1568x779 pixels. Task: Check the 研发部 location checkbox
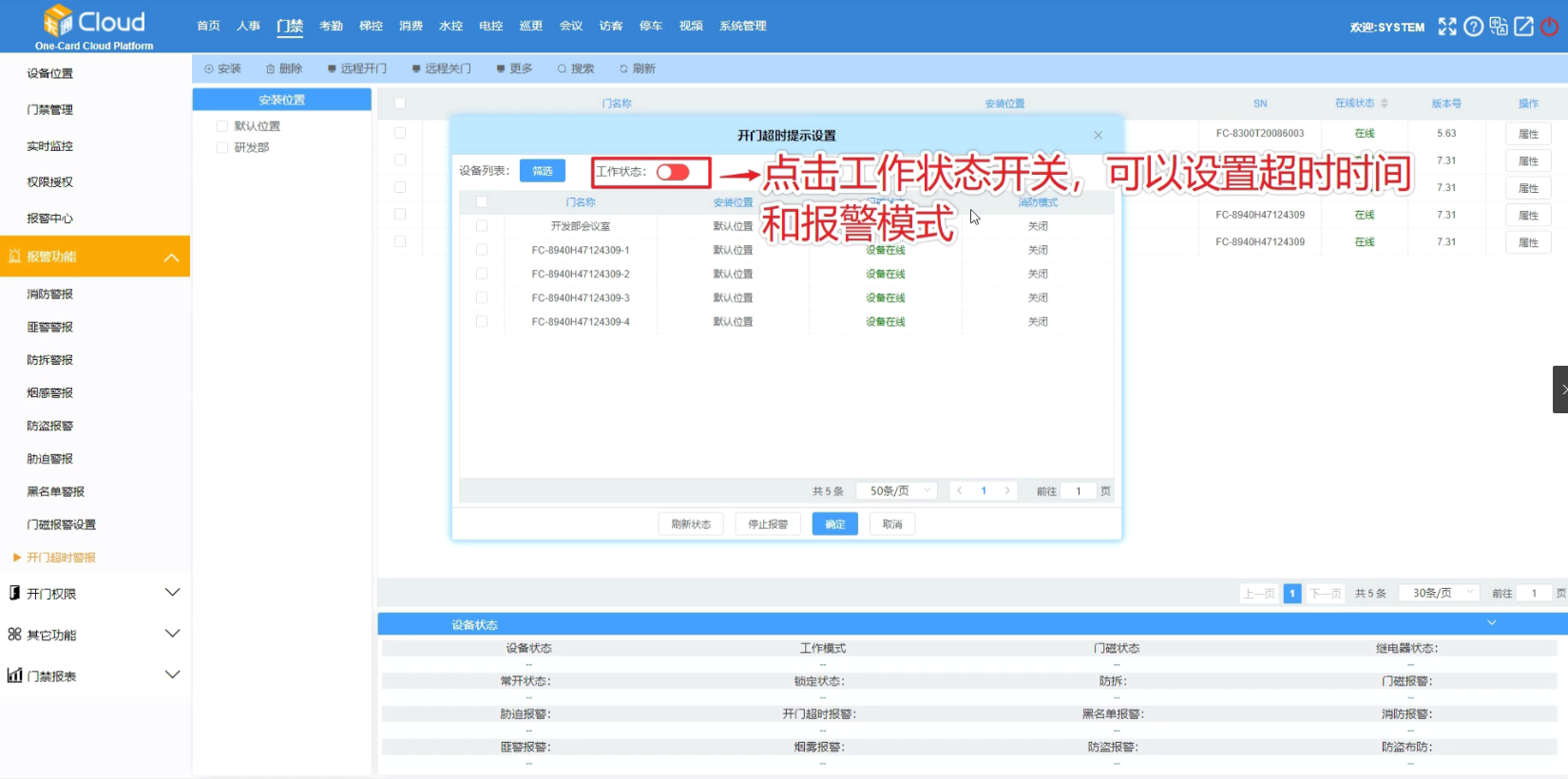click(x=222, y=147)
